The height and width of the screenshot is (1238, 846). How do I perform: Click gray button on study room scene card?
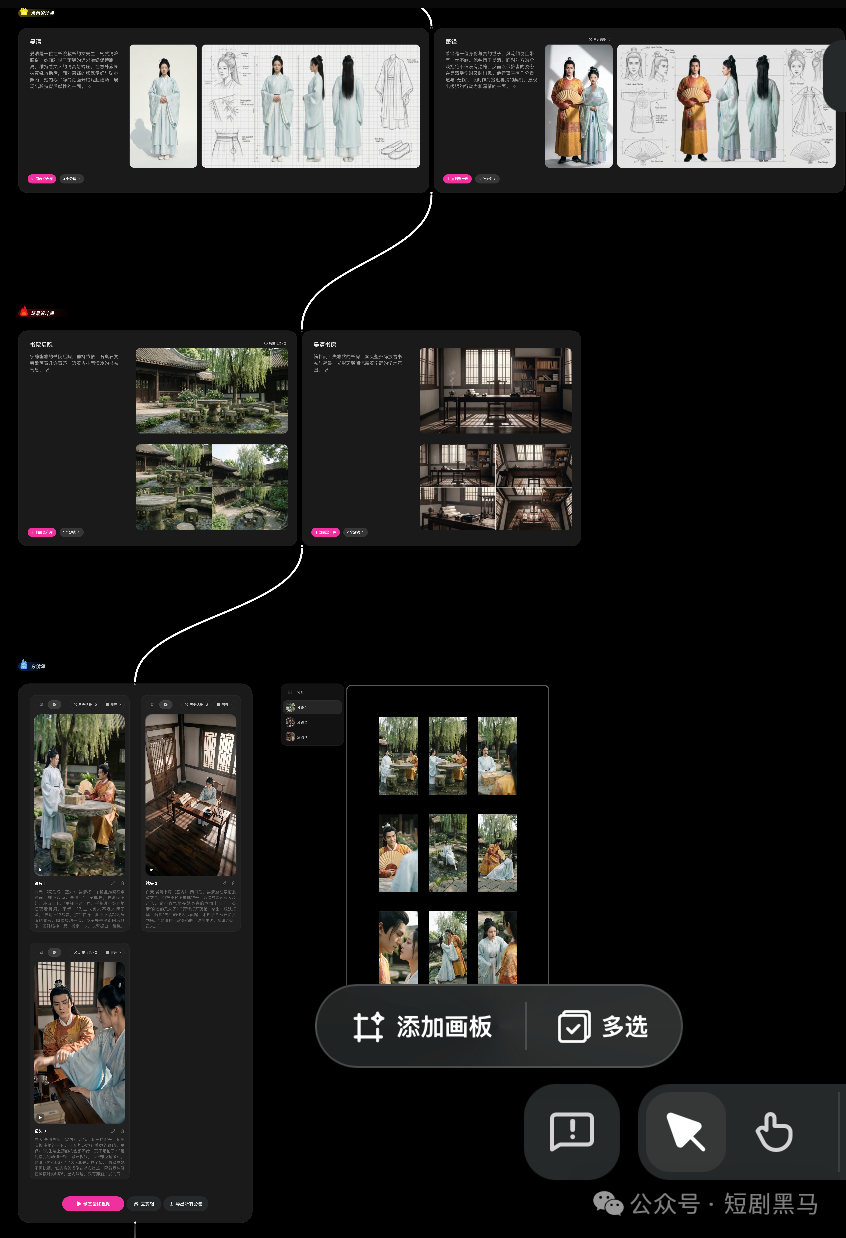[x=355, y=532]
